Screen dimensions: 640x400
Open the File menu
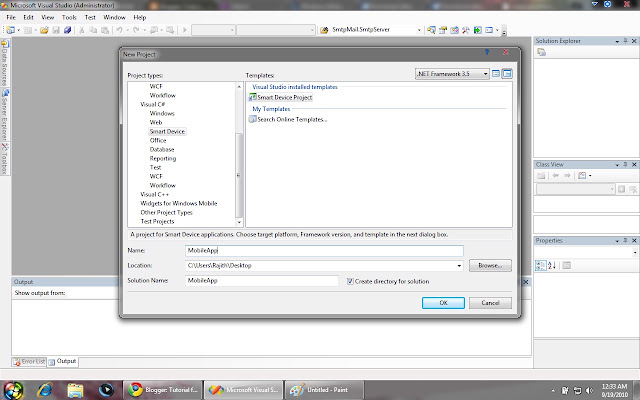coord(11,17)
